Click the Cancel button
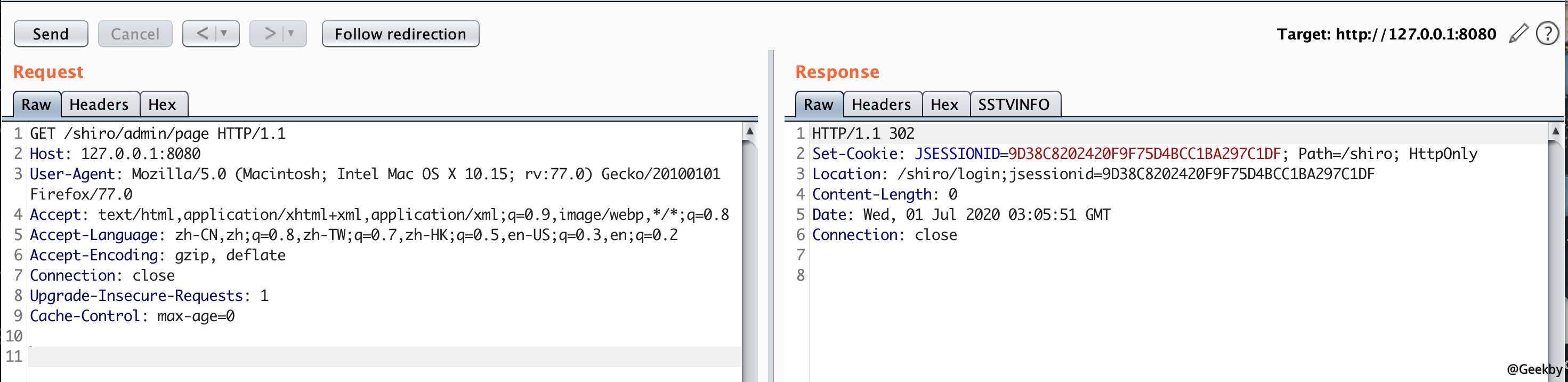 click(134, 34)
